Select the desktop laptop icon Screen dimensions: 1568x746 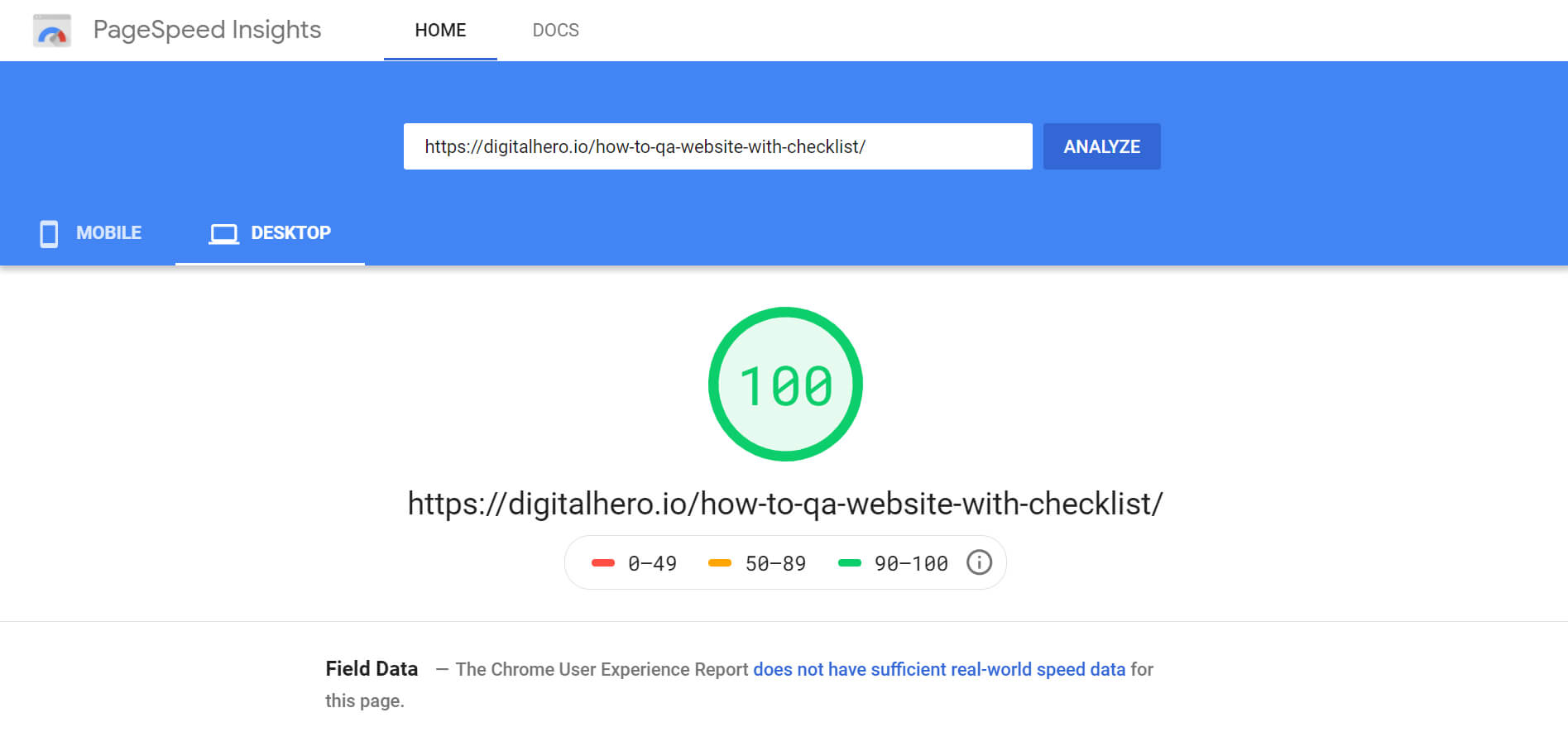(x=222, y=233)
